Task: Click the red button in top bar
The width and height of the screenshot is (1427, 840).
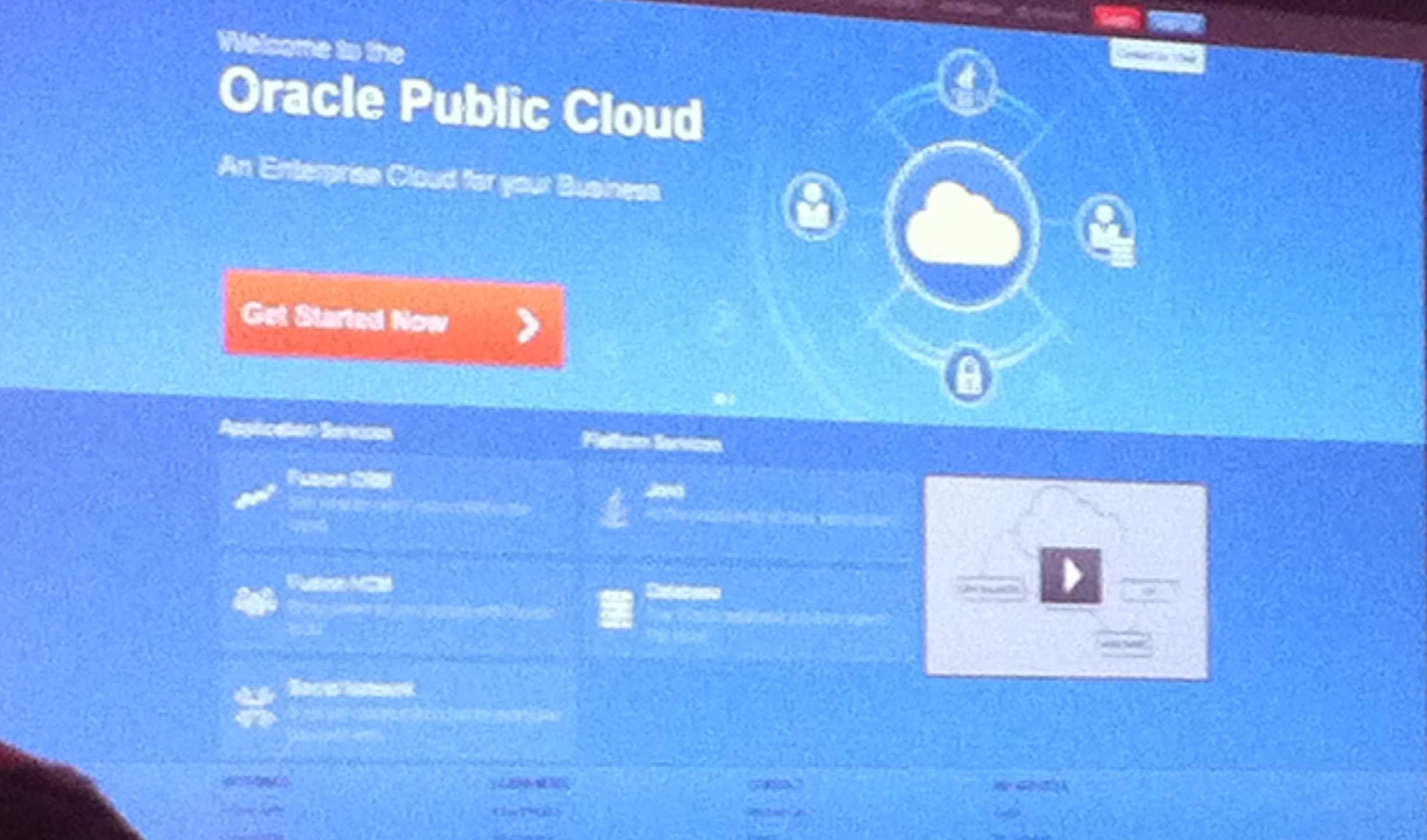Action: tap(1116, 19)
